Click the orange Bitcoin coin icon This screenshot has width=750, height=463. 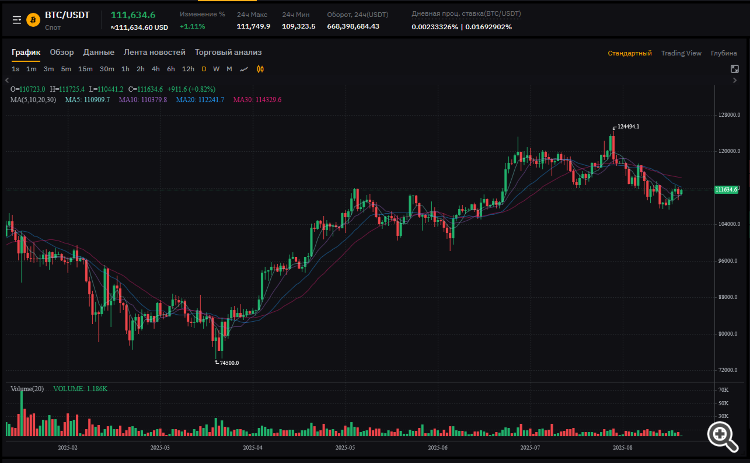tap(33, 19)
